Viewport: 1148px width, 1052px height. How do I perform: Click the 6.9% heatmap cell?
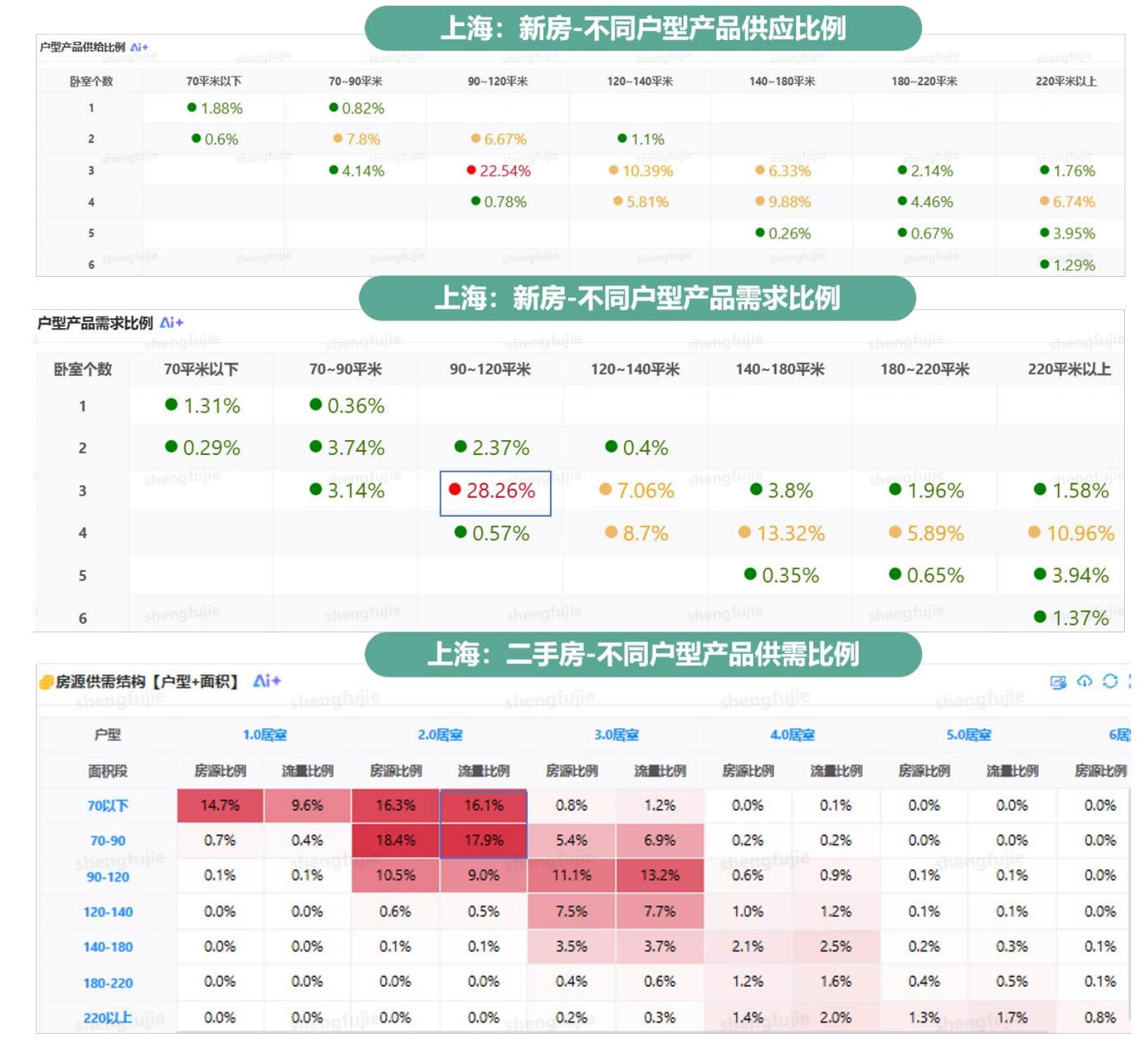pos(660,841)
